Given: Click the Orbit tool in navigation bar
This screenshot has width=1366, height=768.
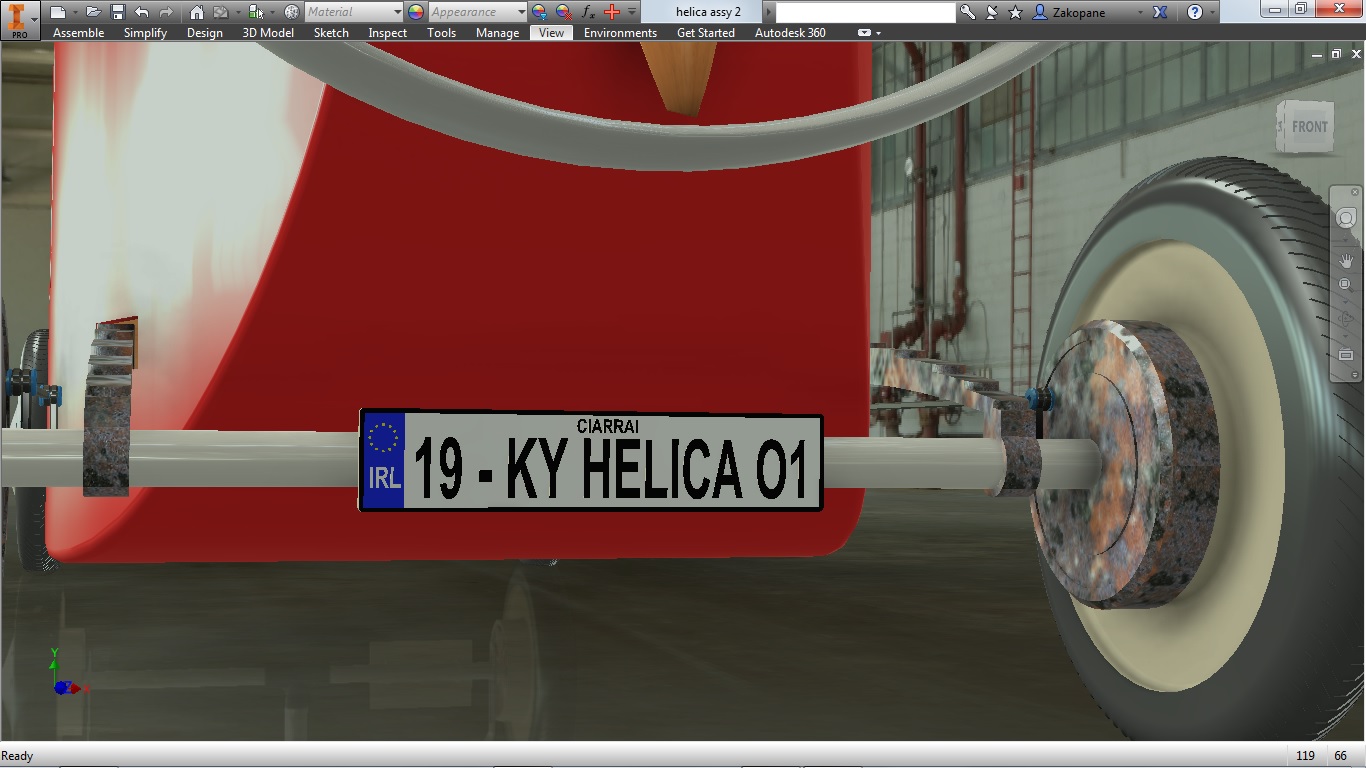Looking at the screenshot, I should click(x=1346, y=320).
